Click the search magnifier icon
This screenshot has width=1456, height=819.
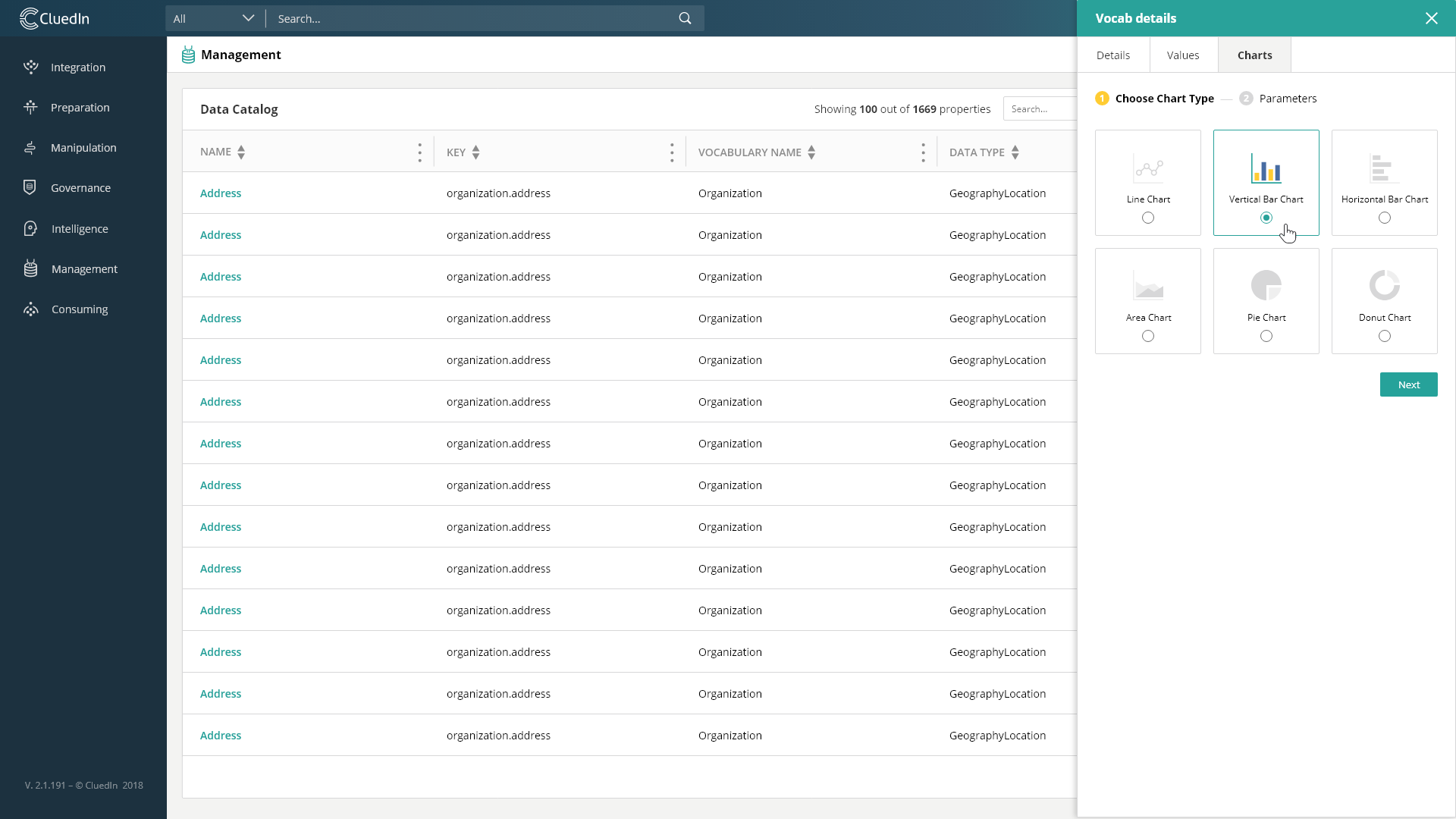[685, 18]
